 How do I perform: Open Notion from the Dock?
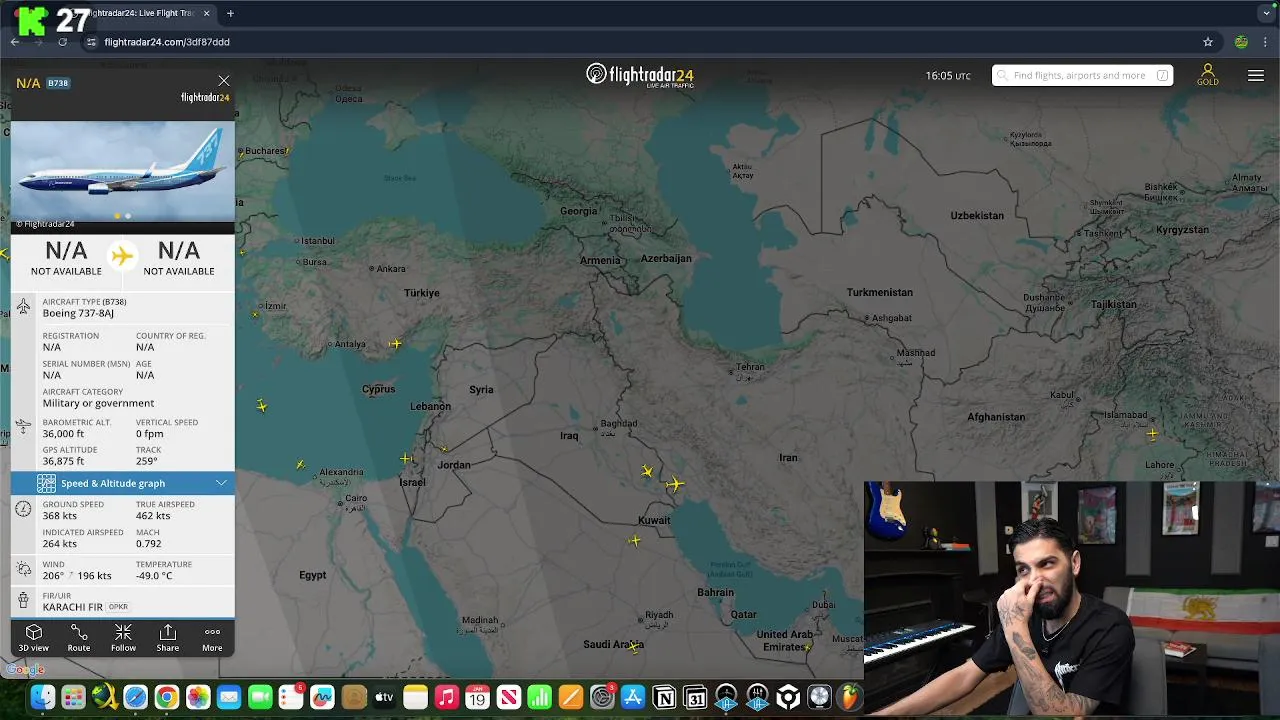click(664, 697)
